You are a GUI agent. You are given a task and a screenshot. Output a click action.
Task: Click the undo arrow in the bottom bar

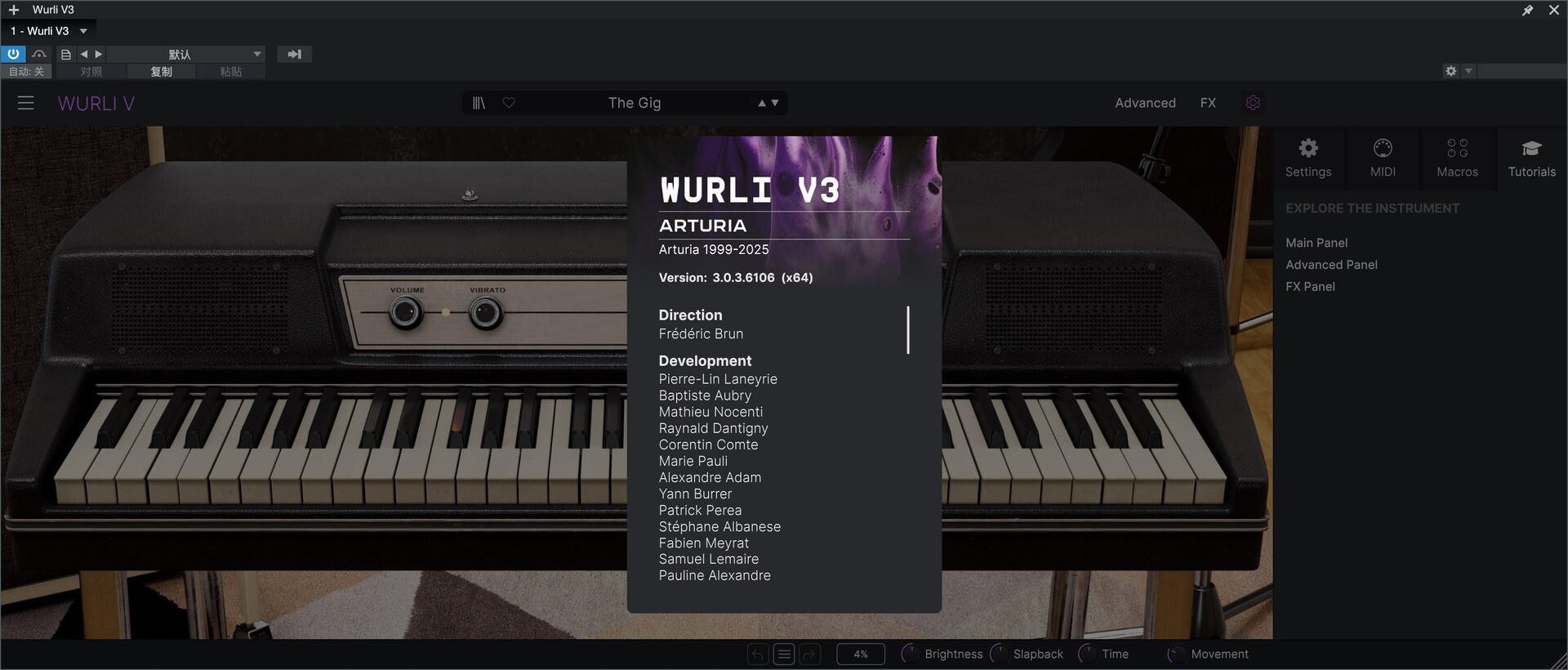point(758,654)
